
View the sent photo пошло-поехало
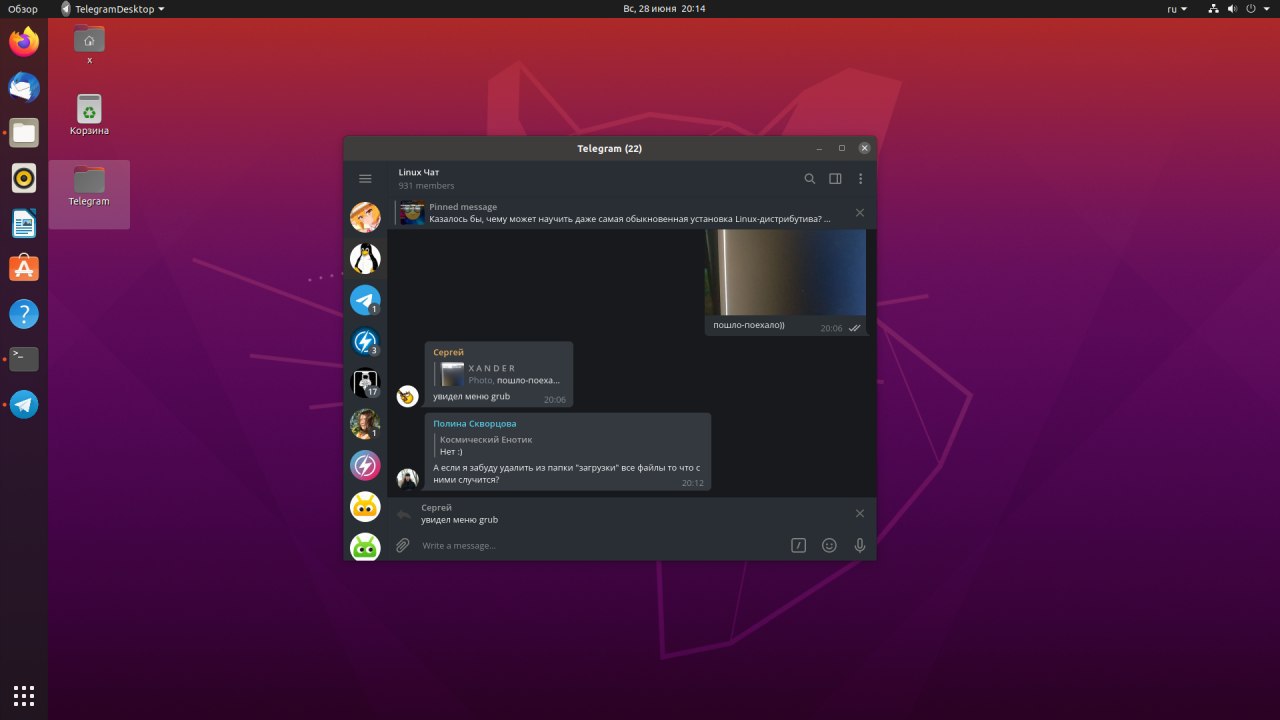coord(785,272)
